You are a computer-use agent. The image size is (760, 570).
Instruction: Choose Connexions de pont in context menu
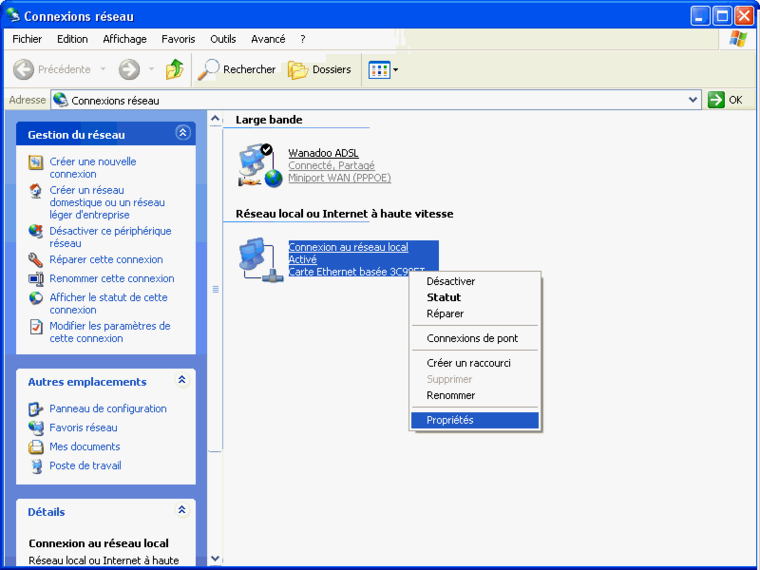[x=475, y=338]
